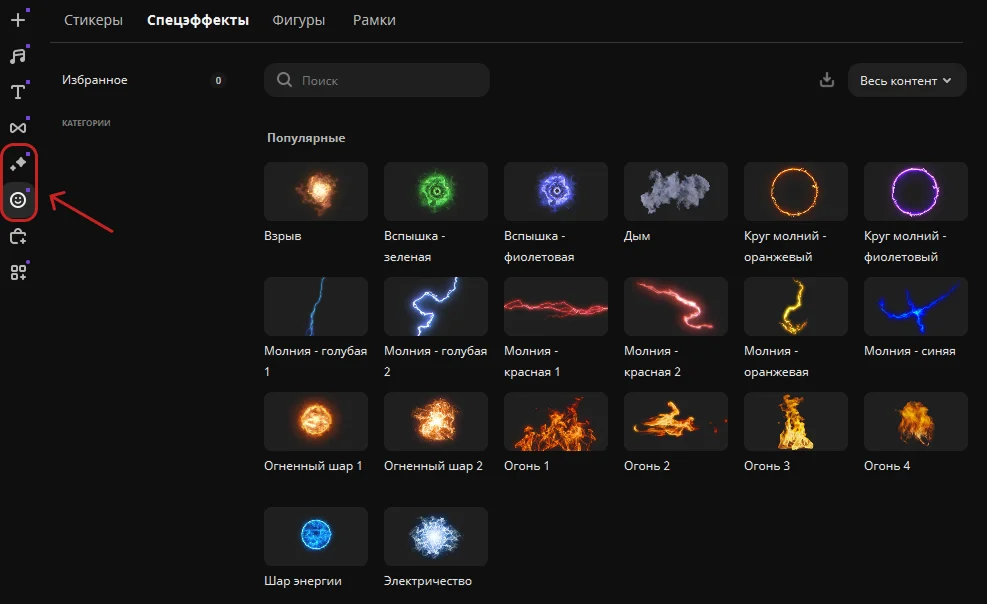This screenshot has width=987, height=604.
Task: Select the Дым smoke effect thumbnail
Action: [x=675, y=191]
